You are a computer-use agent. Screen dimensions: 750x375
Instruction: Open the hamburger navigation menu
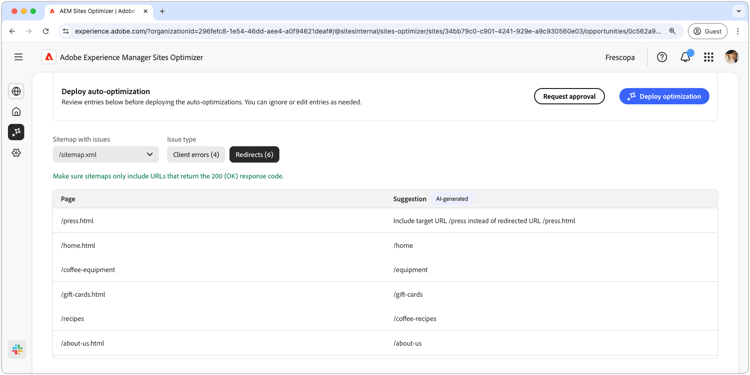pyautogui.click(x=18, y=57)
